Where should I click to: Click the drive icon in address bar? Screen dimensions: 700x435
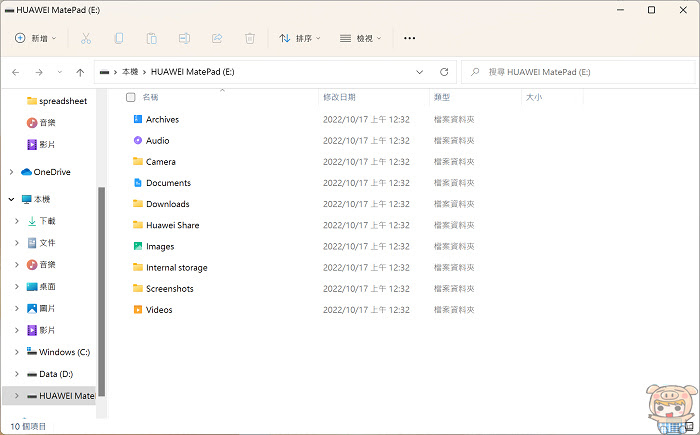104,72
